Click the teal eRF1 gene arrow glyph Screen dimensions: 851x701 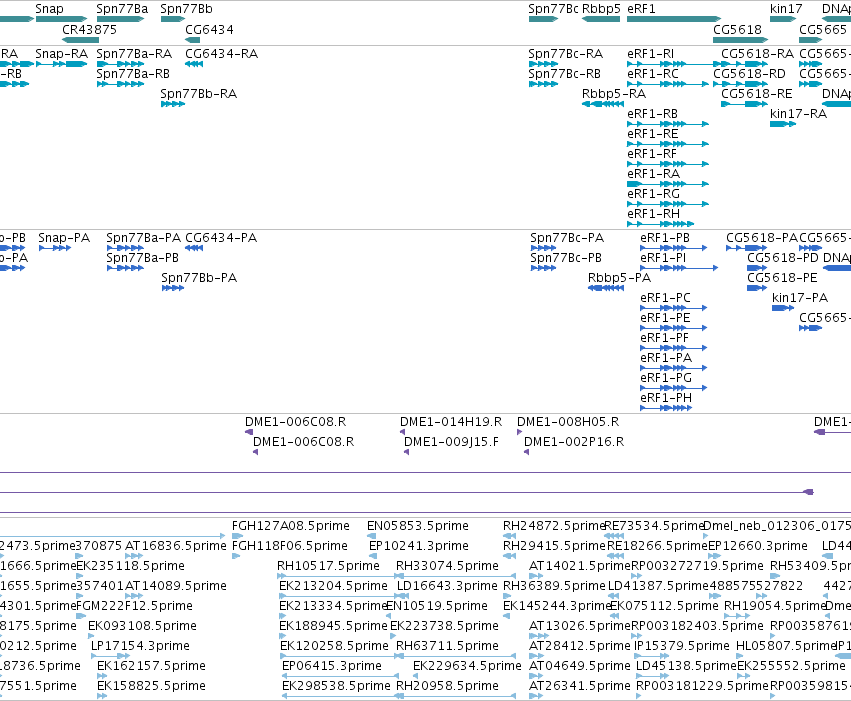tap(674, 19)
